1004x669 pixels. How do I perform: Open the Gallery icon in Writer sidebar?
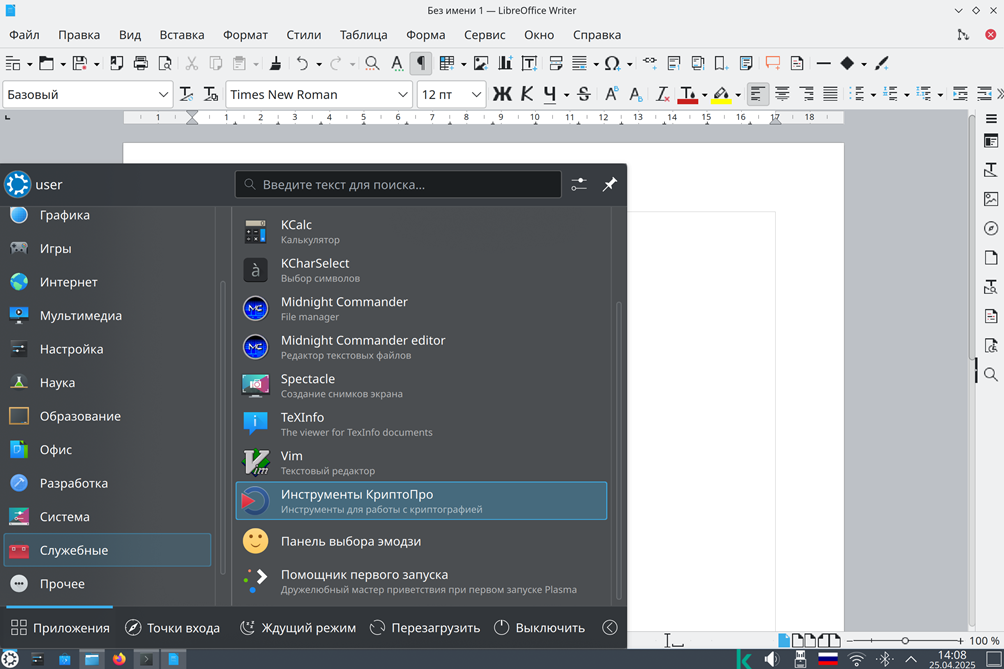pyautogui.click(x=991, y=199)
